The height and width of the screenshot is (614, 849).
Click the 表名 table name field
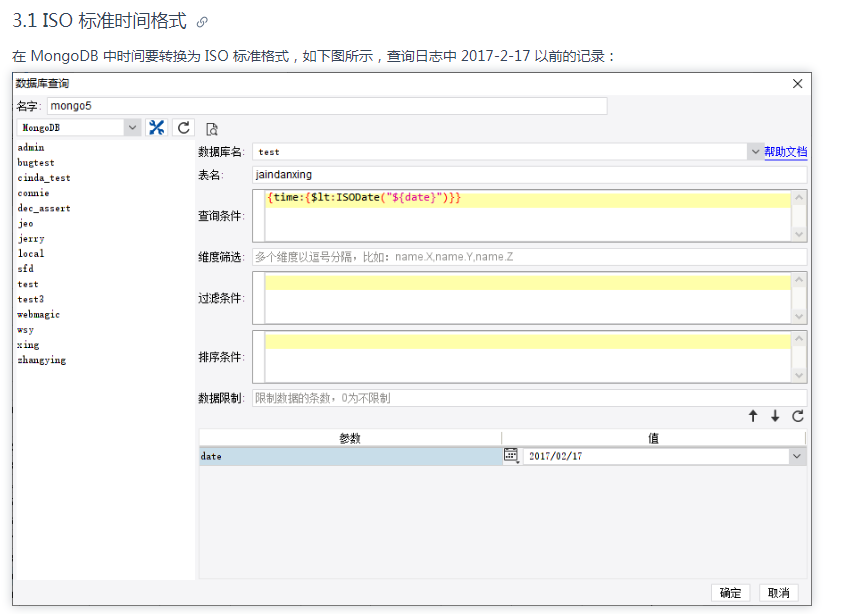pyautogui.click(x=530, y=174)
